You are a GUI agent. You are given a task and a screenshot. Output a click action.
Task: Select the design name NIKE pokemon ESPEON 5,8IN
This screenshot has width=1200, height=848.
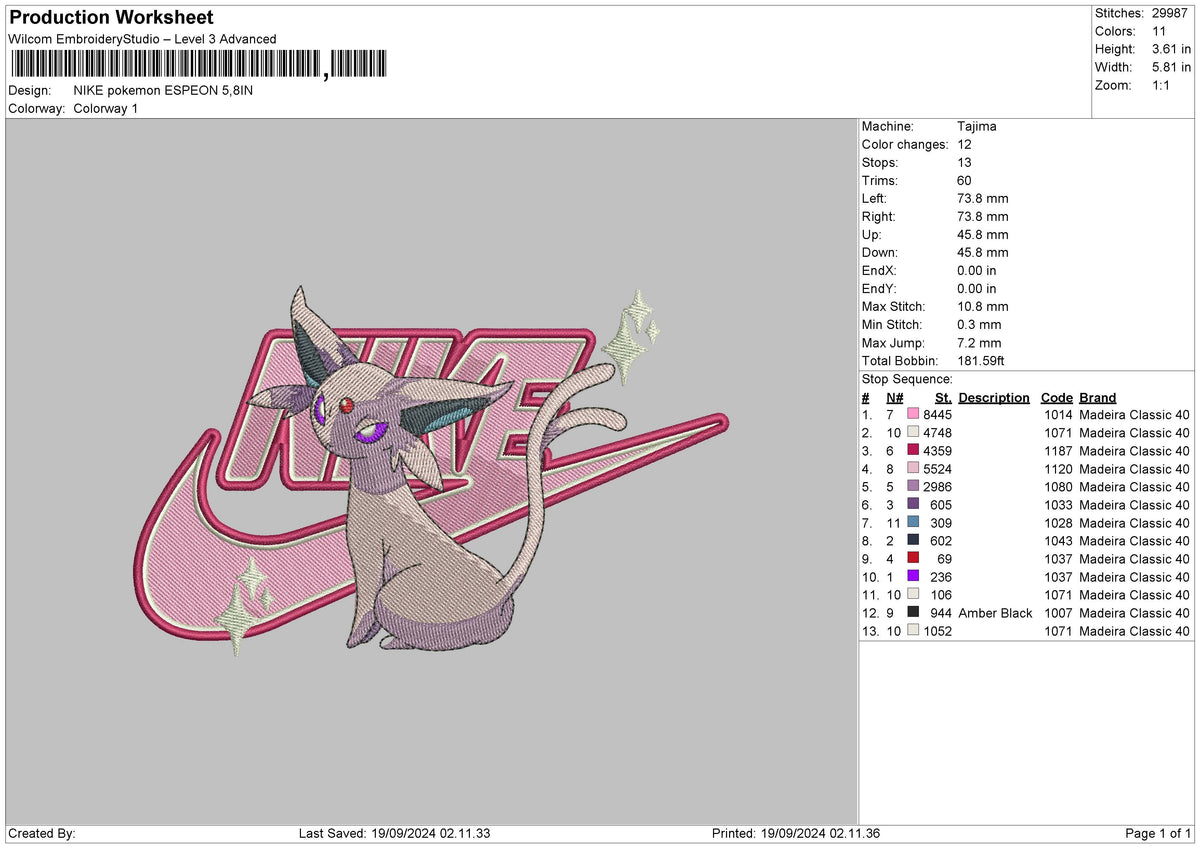(163, 90)
